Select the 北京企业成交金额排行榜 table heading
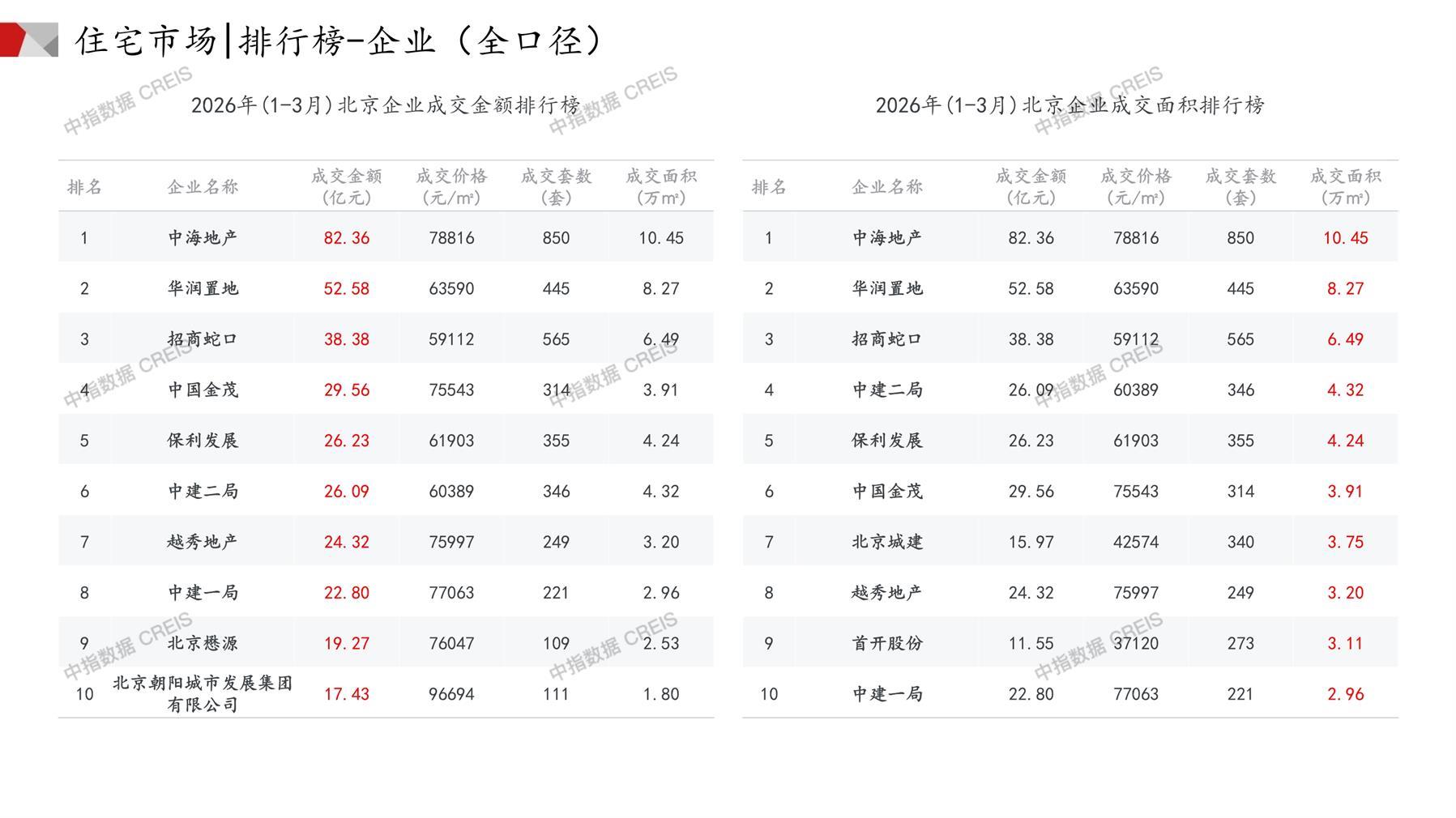 point(386,105)
